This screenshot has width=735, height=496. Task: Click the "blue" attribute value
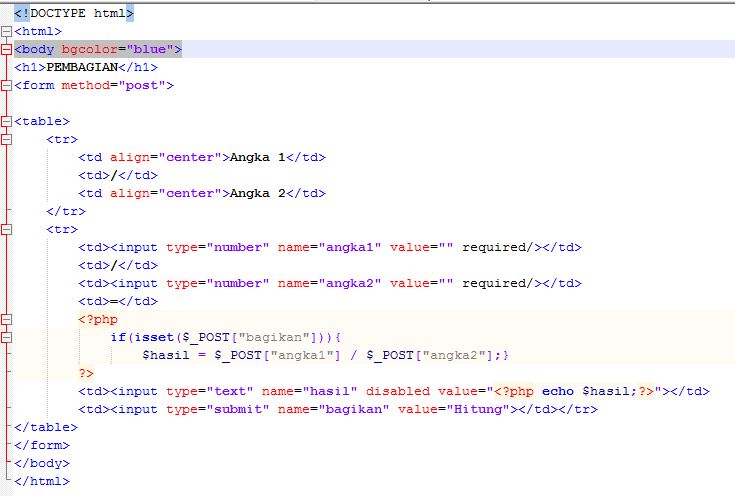click(149, 49)
